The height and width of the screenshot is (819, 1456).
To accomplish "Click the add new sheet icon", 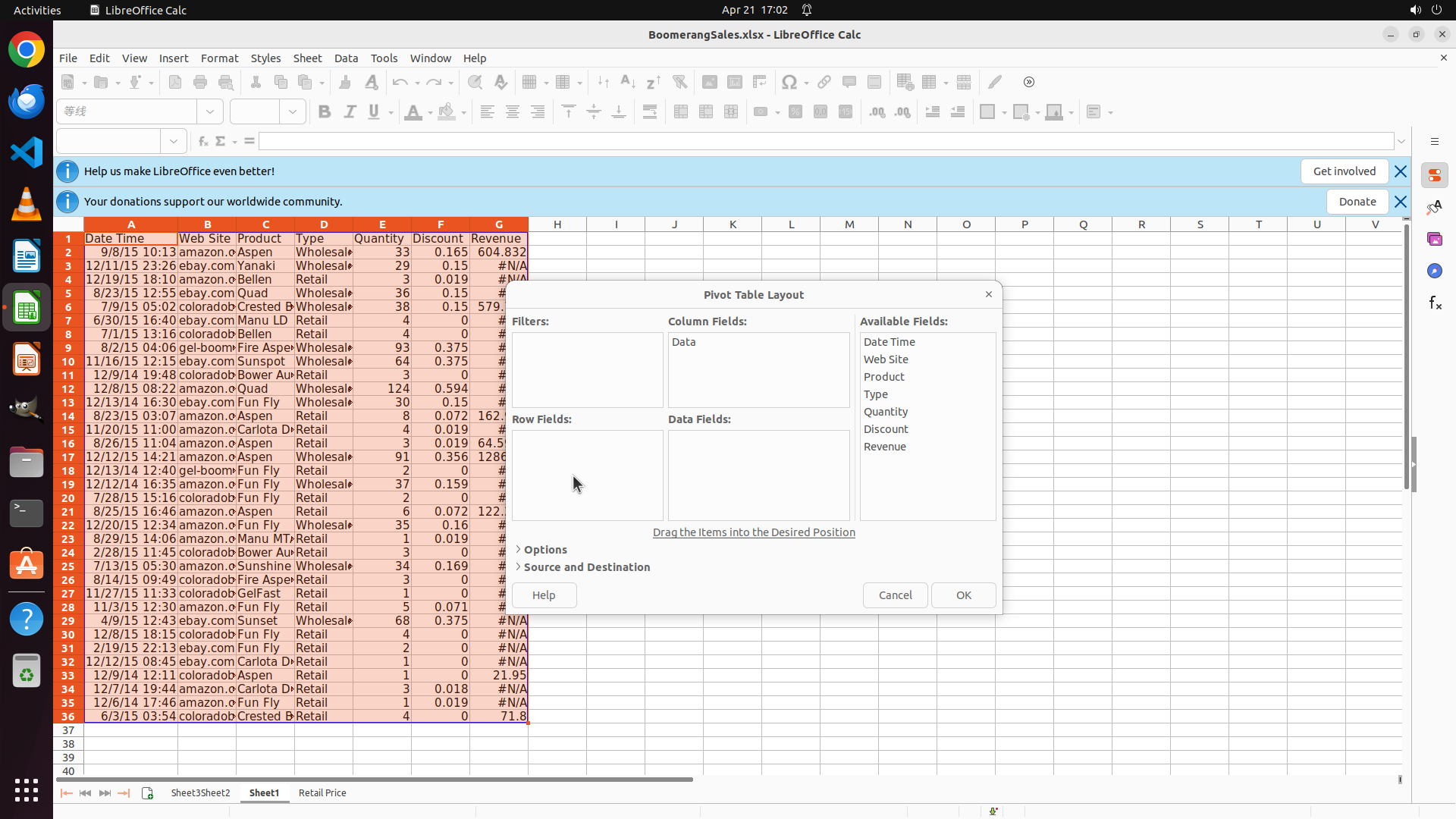I will tap(147, 793).
